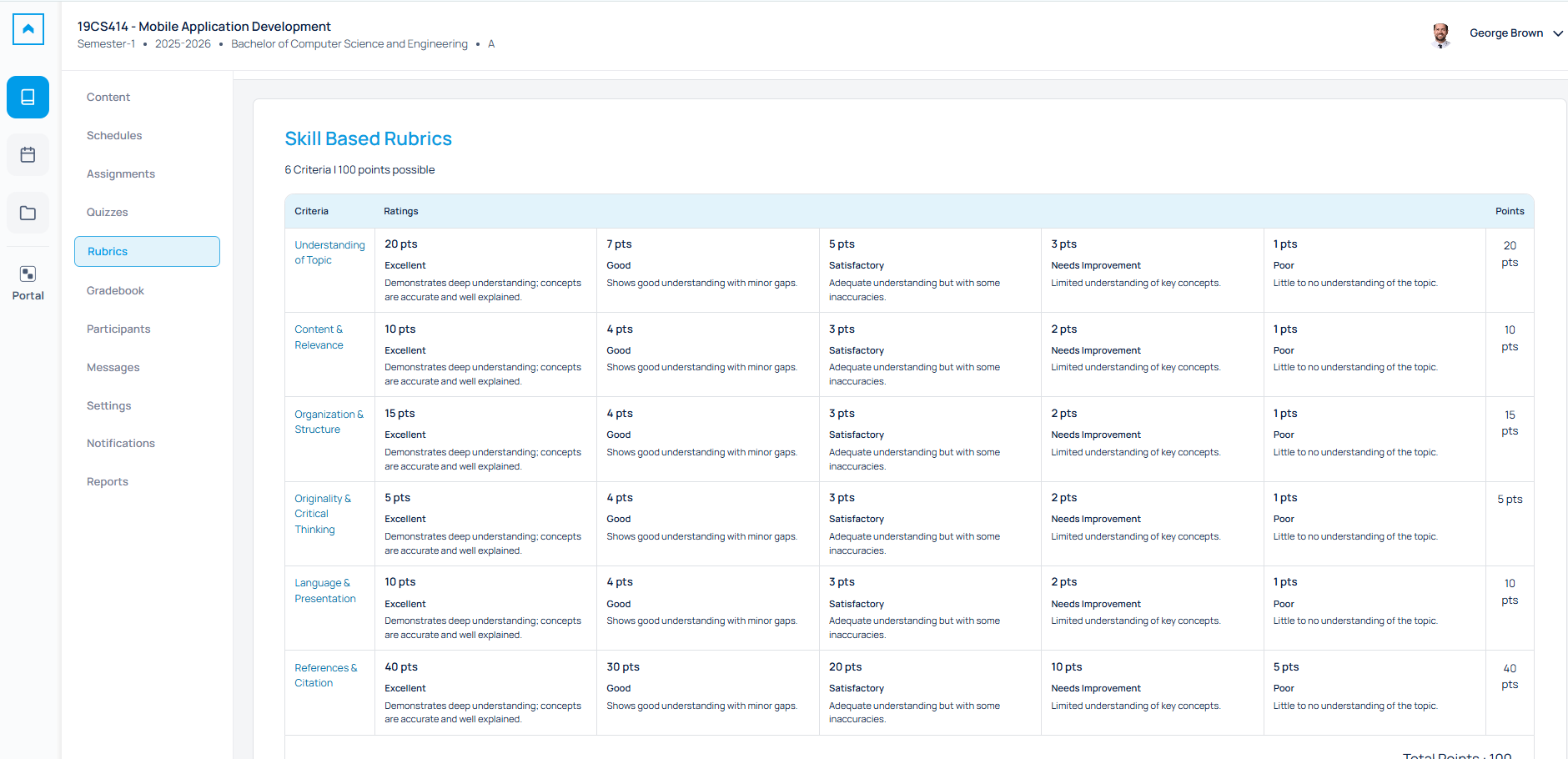Open the folder icon in sidebar
Image resolution: width=1568 pixels, height=759 pixels.
pos(28,214)
